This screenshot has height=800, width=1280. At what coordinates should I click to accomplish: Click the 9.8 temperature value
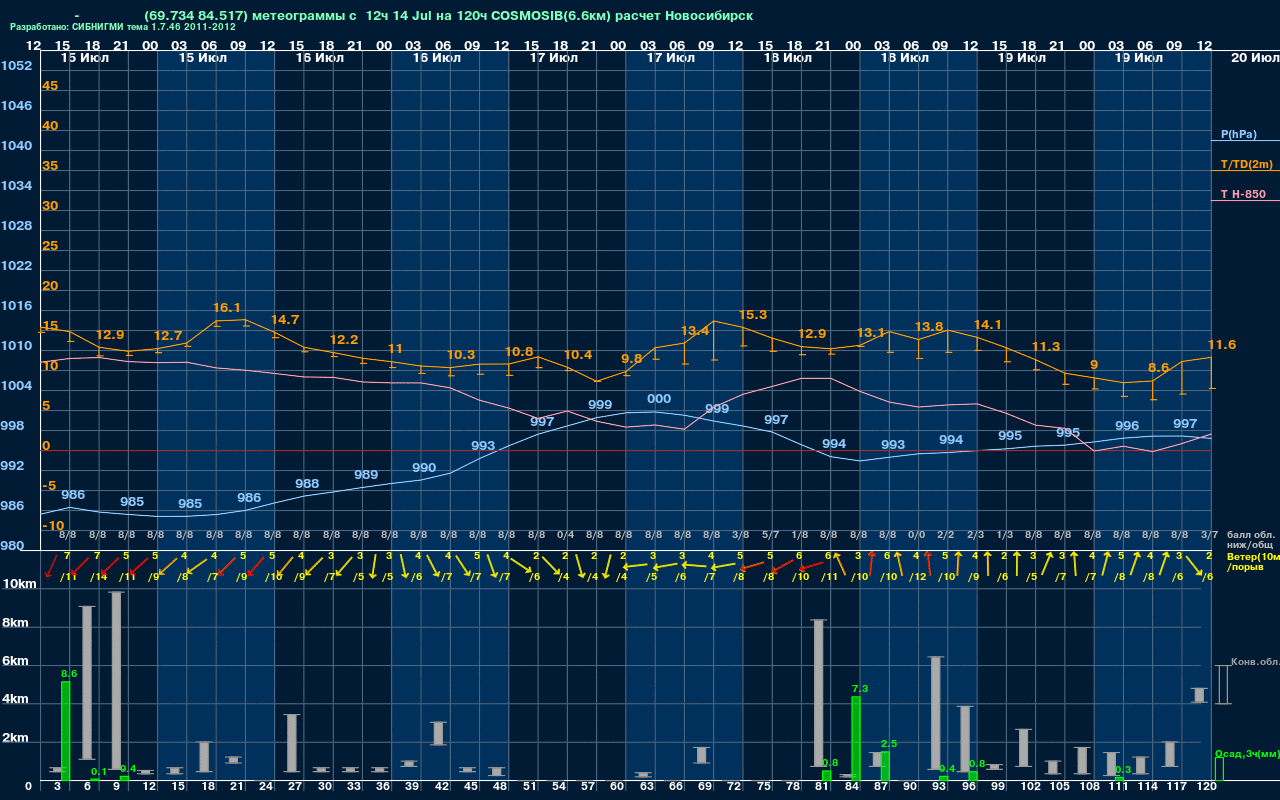(x=632, y=358)
